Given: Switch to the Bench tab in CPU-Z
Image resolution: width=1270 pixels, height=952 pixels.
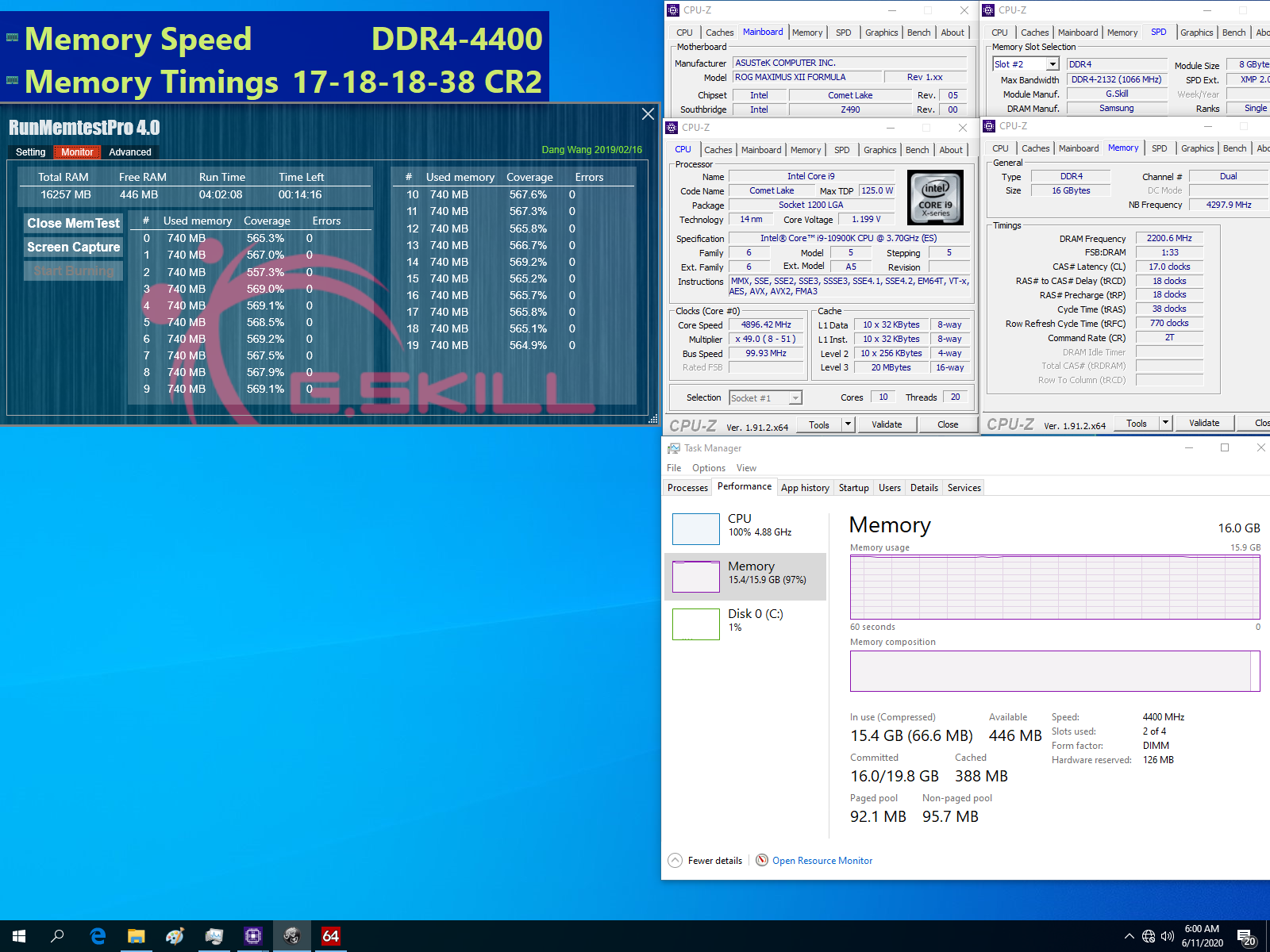Looking at the screenshot, I should 917,150.
